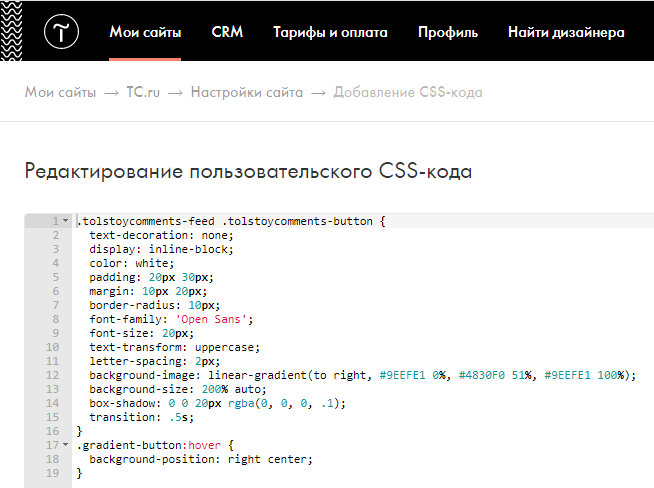Follow the Мои сайты breadcrumb link
654x488 pixels.
pos(60,92)
